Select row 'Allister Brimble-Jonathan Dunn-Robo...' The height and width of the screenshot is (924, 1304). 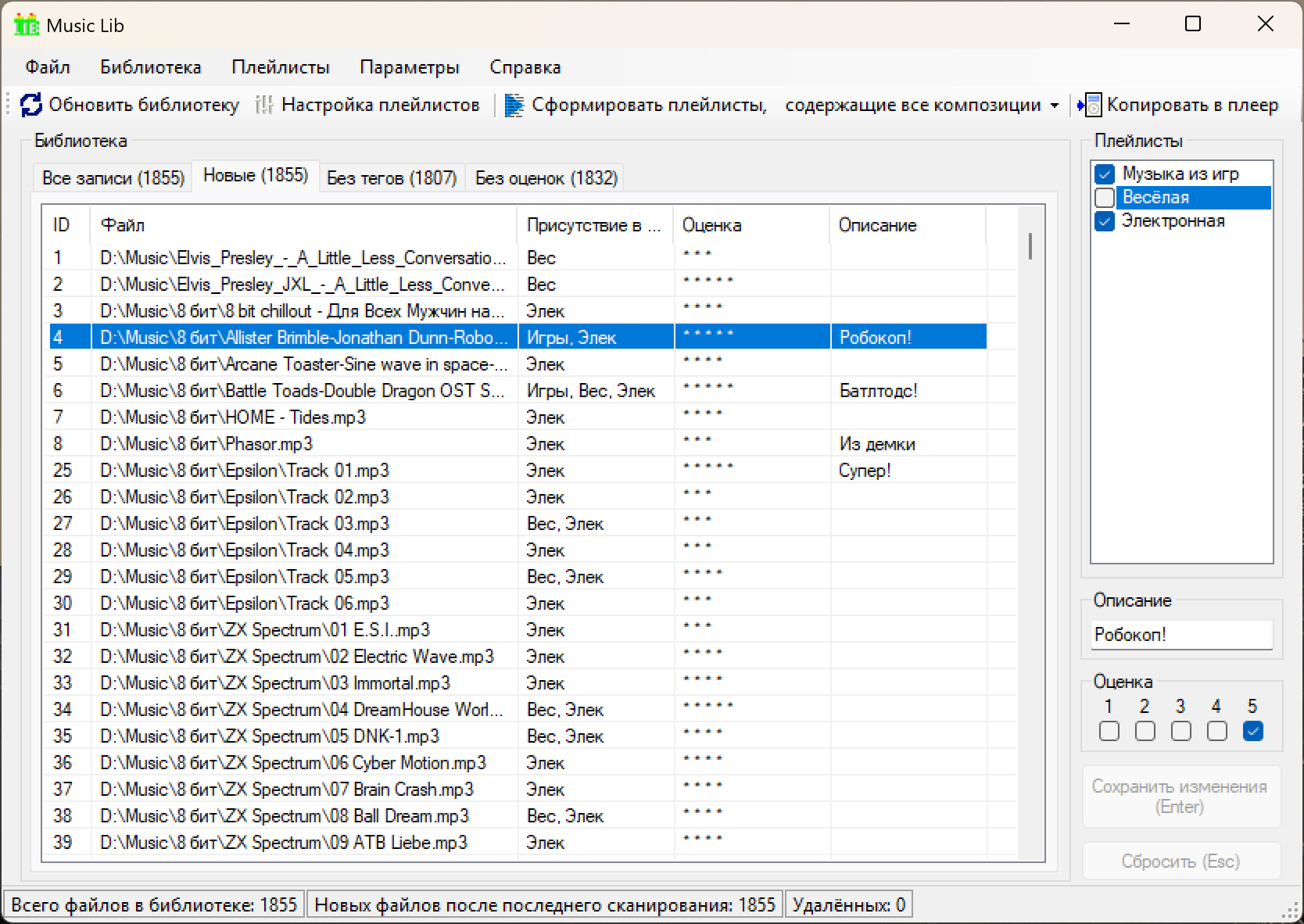click(518, 338)
